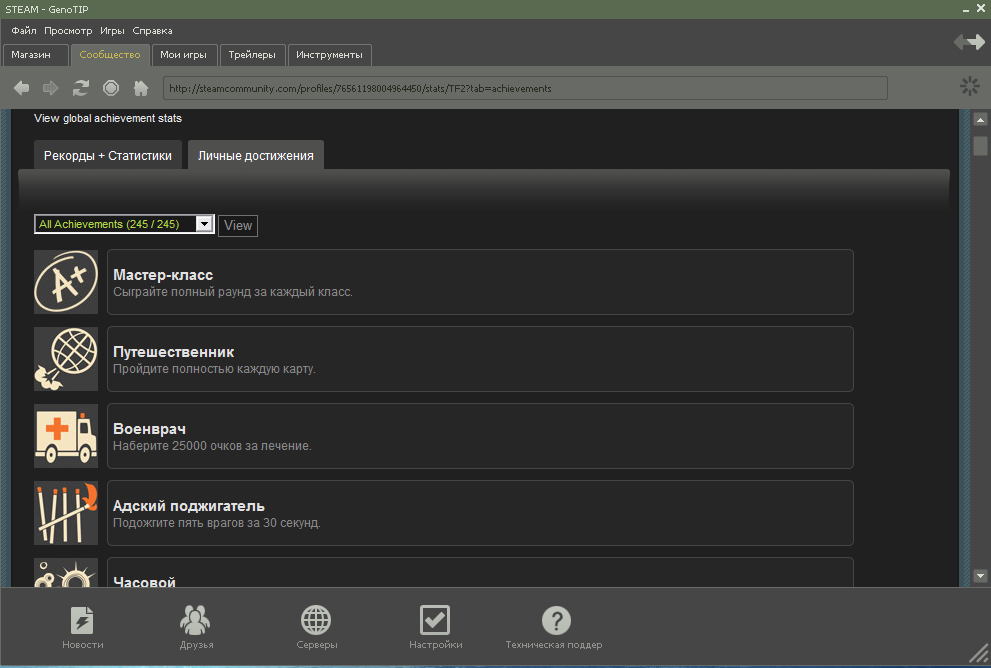Click the Военврач achievement title
The width and height of the screenshot is (991, 668).
(x=149, y=429)
